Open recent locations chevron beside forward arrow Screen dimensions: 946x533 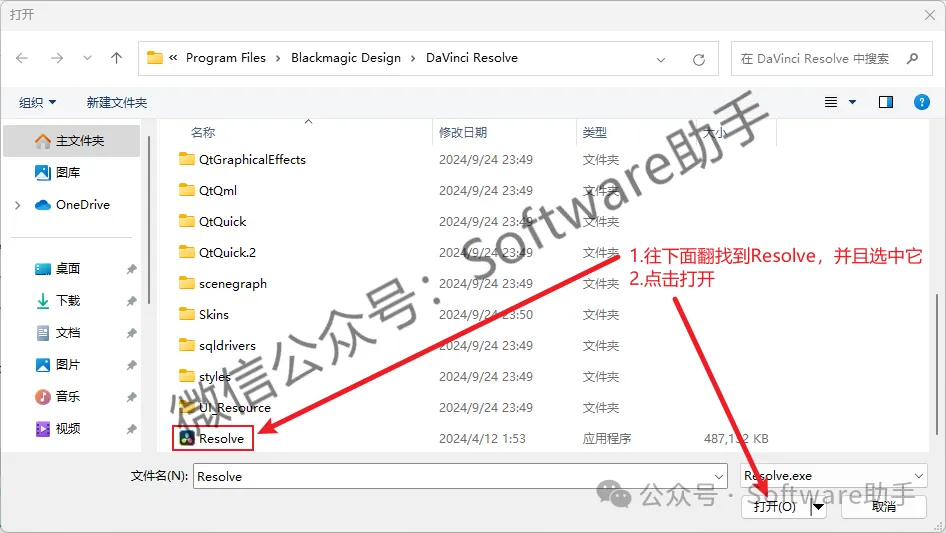87,58
